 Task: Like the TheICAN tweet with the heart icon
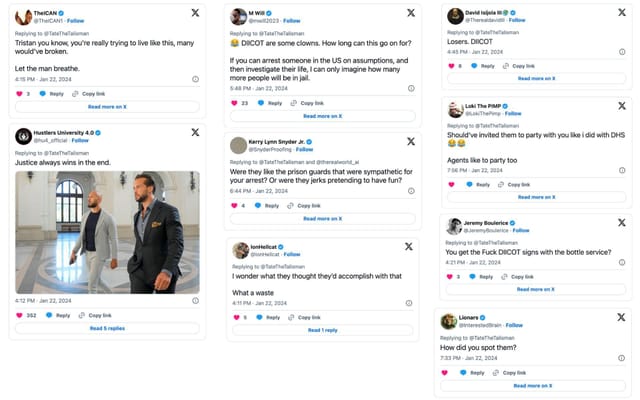pyautogui.click(x=18, y=93)
